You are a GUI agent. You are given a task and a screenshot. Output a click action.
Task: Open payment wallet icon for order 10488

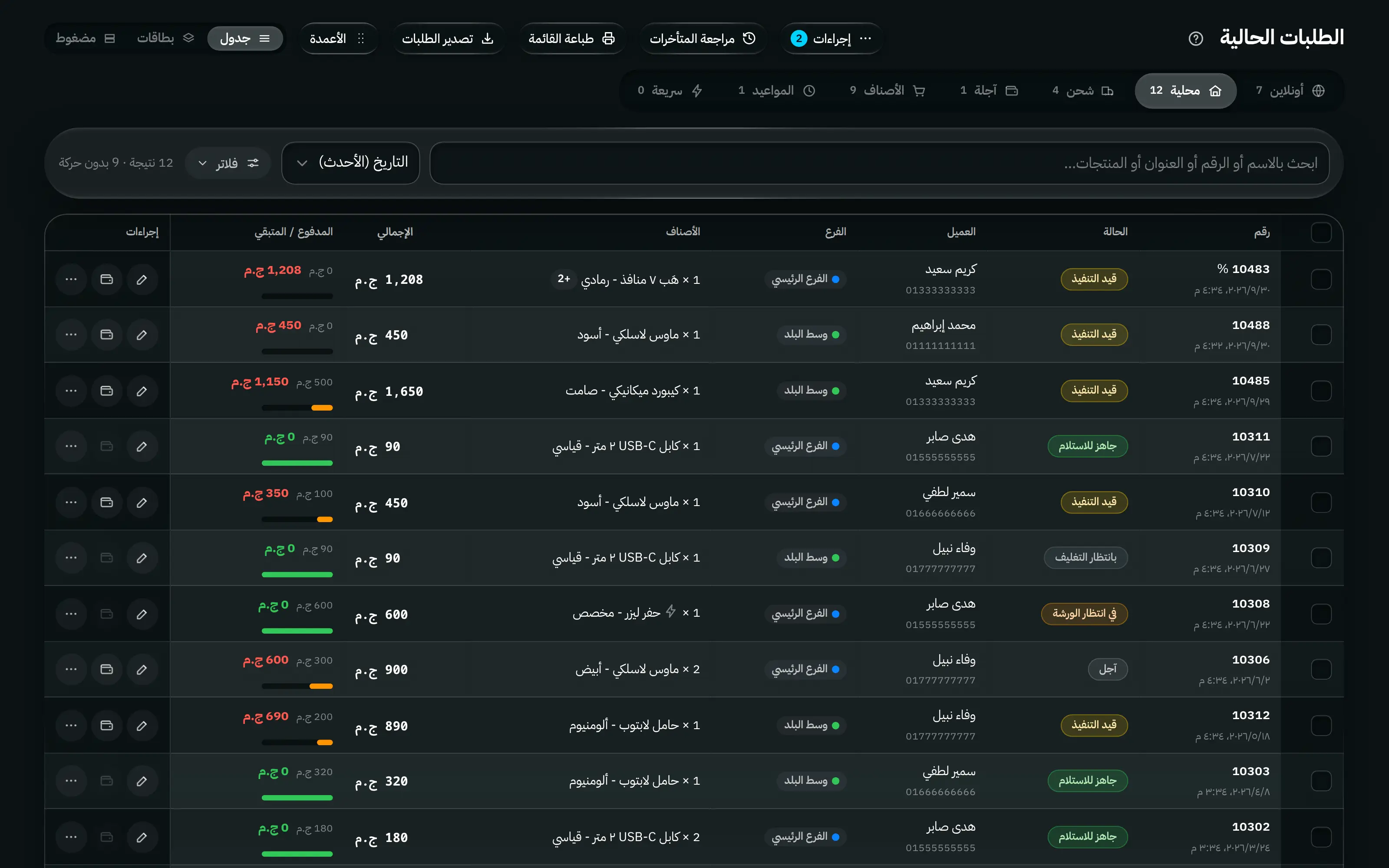[107, 335]
